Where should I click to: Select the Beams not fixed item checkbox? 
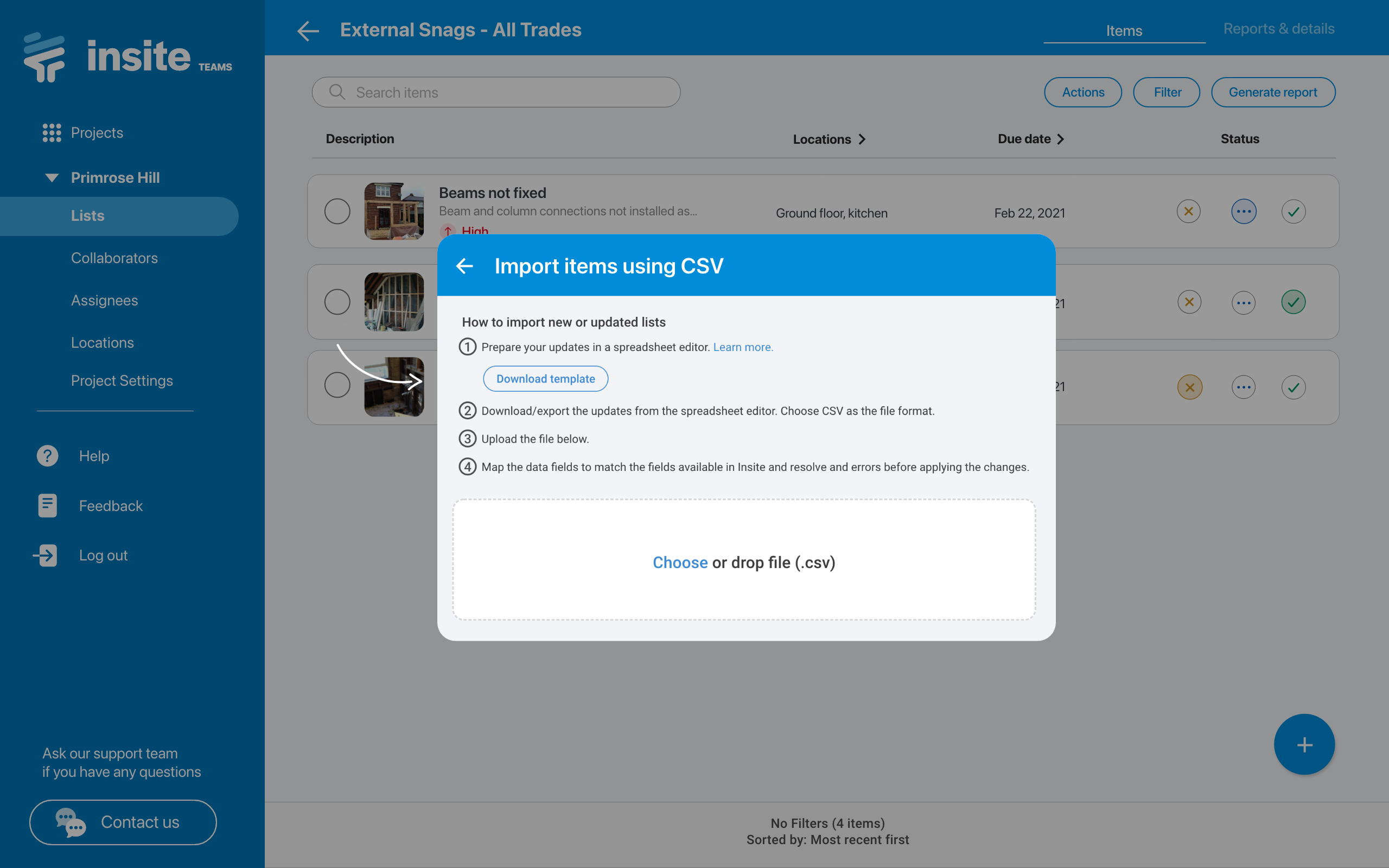click(x=337, y=212)
